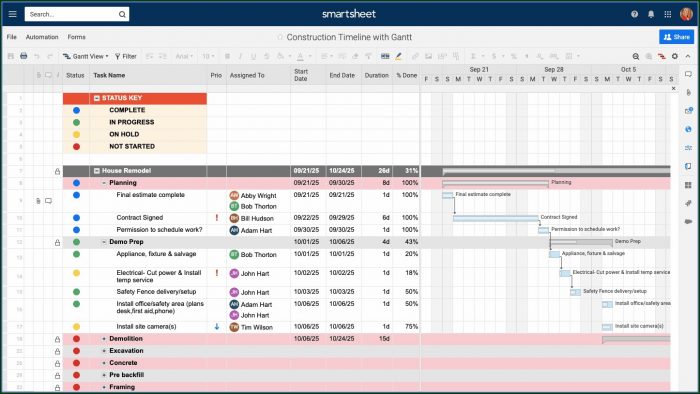Click the % Done column header

407,75
